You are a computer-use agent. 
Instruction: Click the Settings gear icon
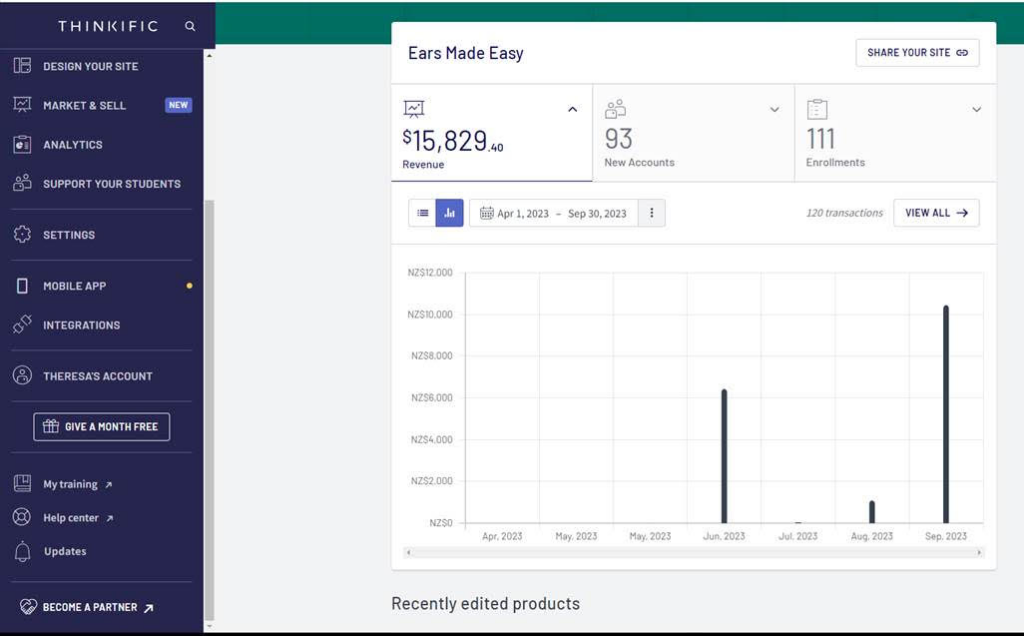(x=22, y=234)
